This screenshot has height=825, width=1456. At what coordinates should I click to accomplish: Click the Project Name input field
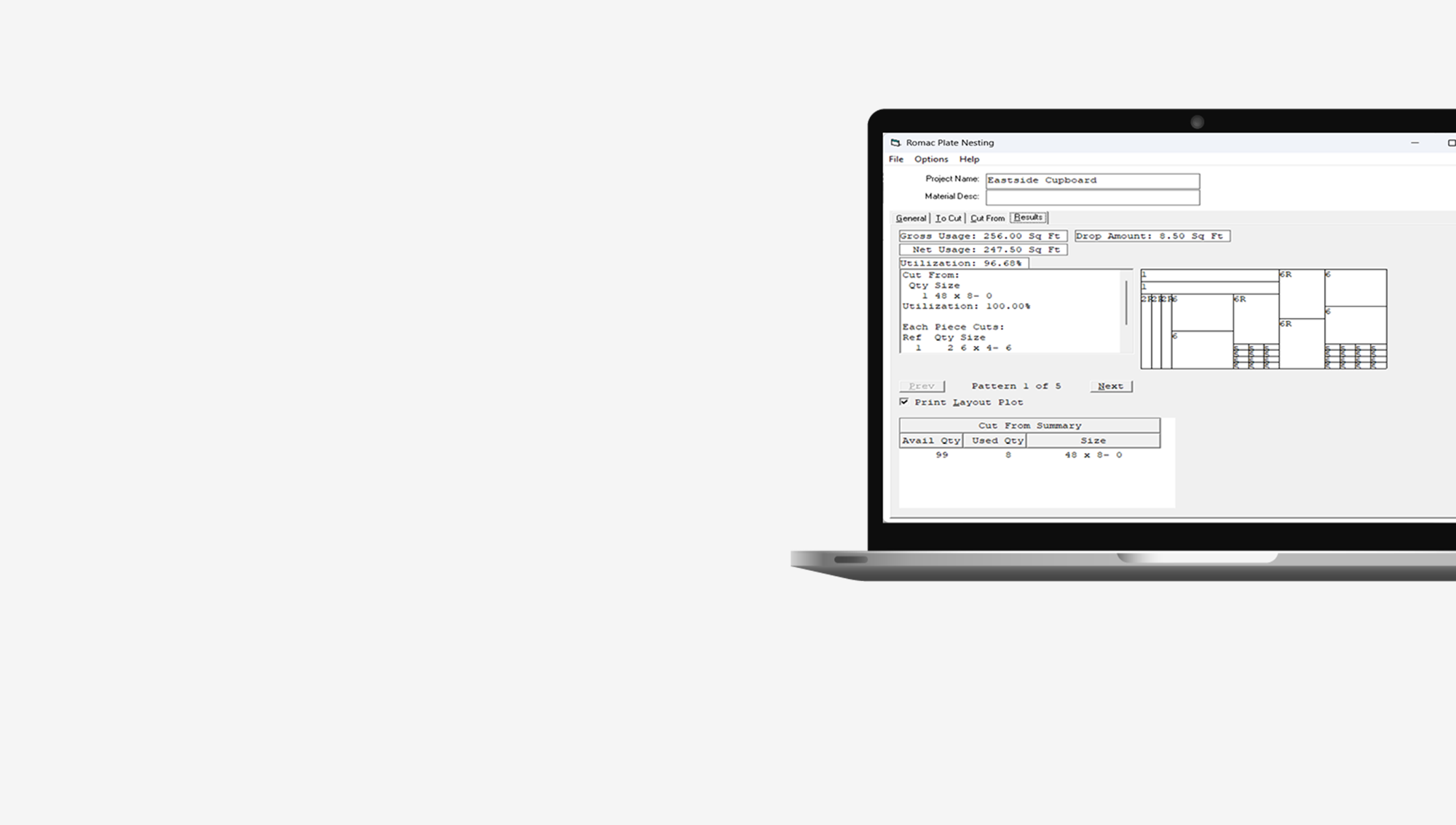[1092, 181]
